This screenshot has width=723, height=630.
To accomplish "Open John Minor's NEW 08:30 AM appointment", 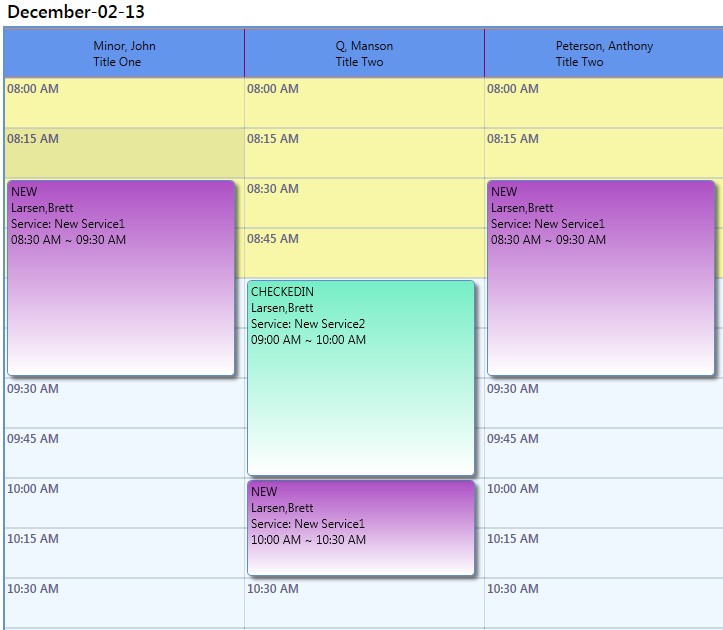I will click(x=121, y=278).
